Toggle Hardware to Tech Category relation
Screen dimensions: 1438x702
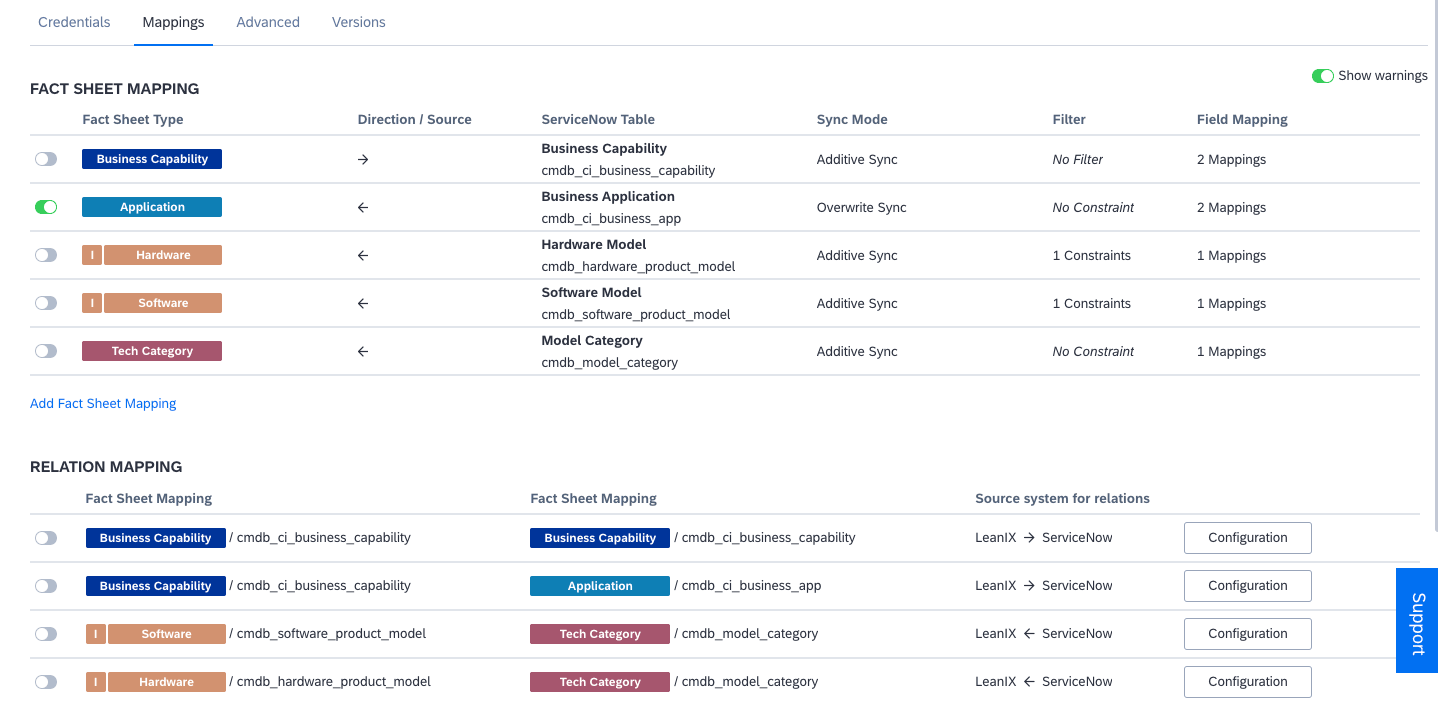pos(46,682)
